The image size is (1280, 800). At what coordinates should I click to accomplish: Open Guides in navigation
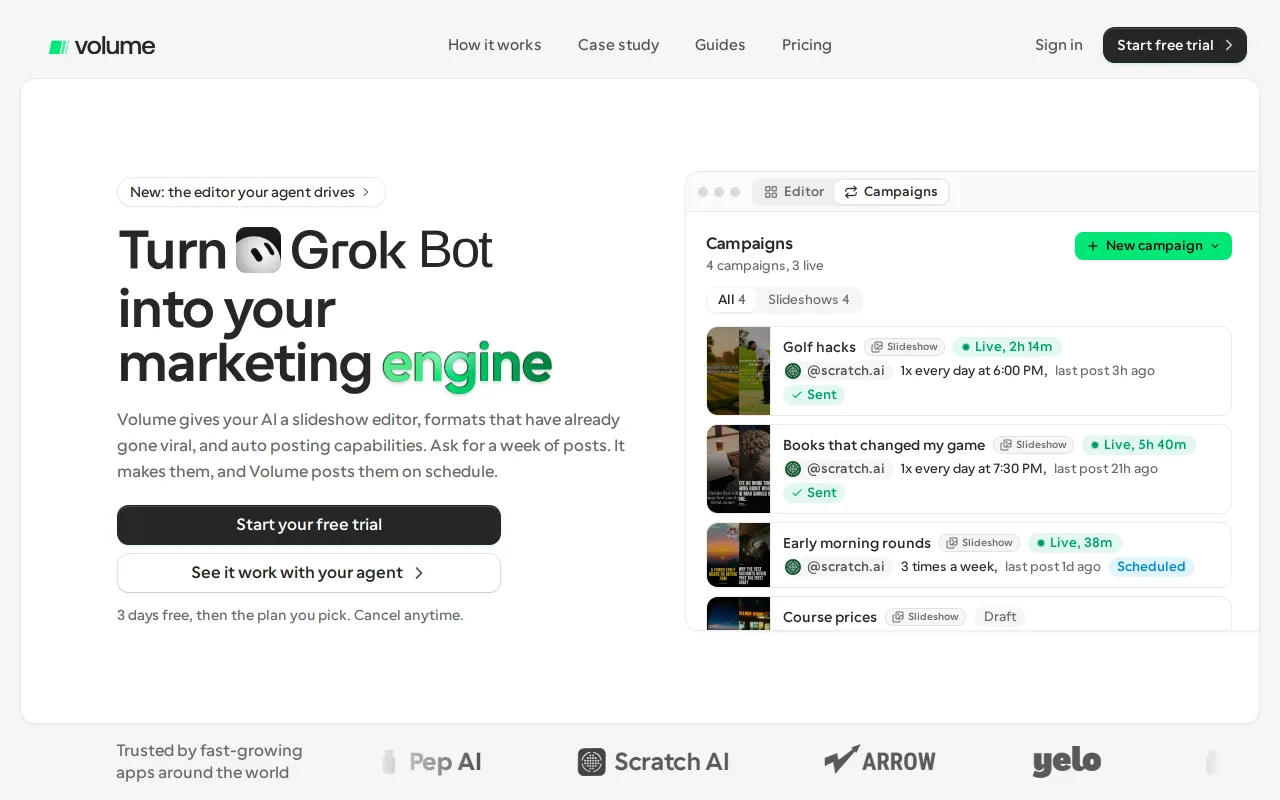click(x=720, y=45)
